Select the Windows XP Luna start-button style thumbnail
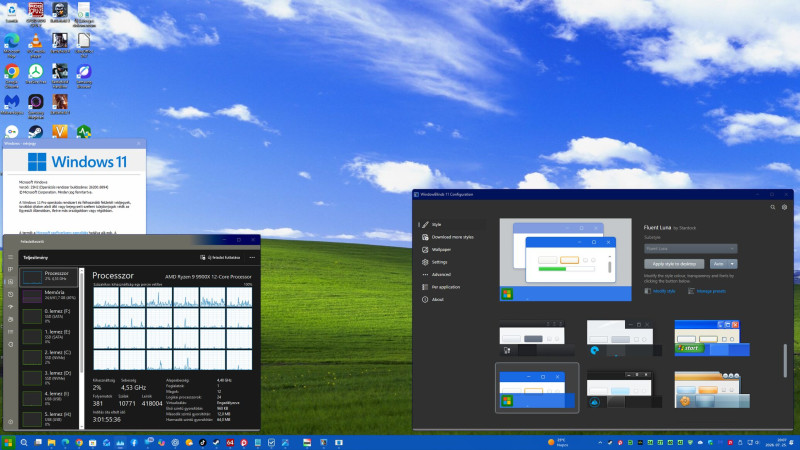This screenshot has width=800, height=450. coord(712,338)
